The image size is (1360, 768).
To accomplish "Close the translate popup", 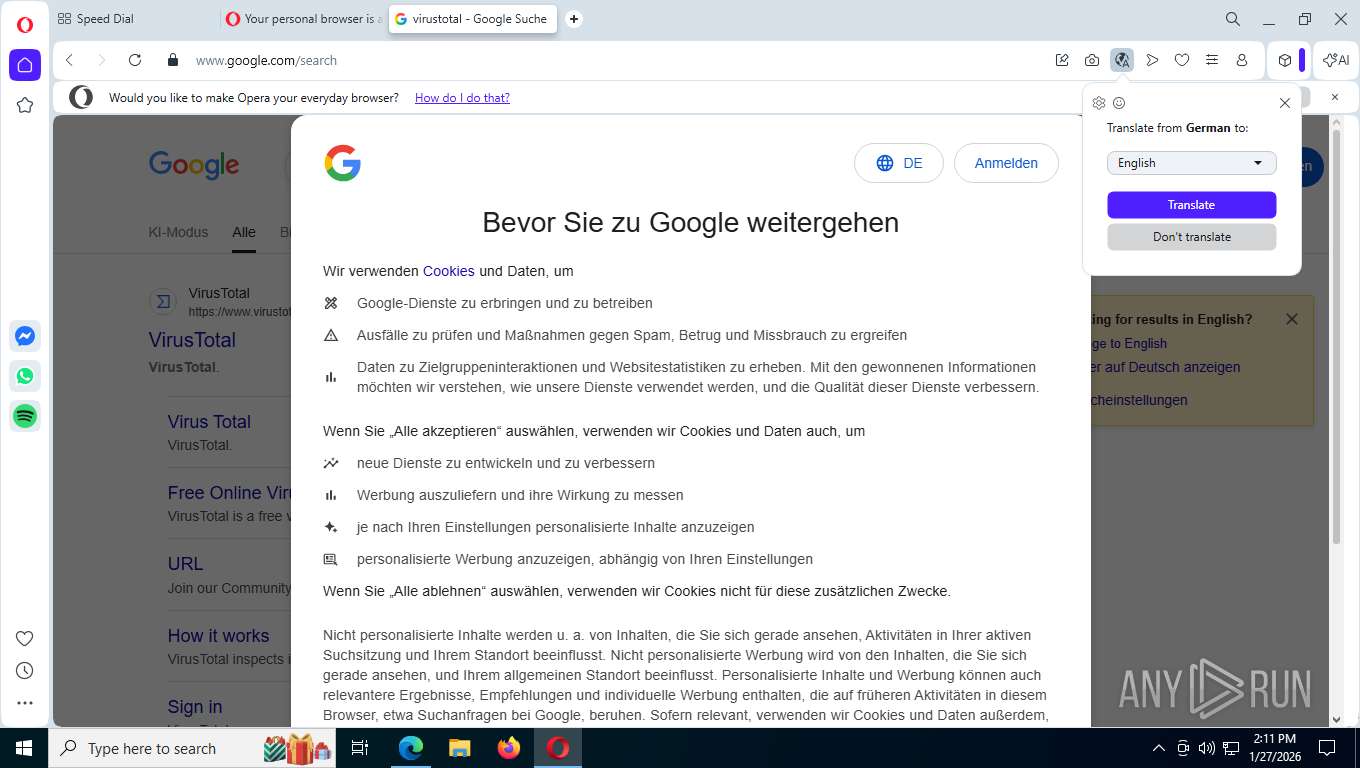I will click(x=1285, y=103).
